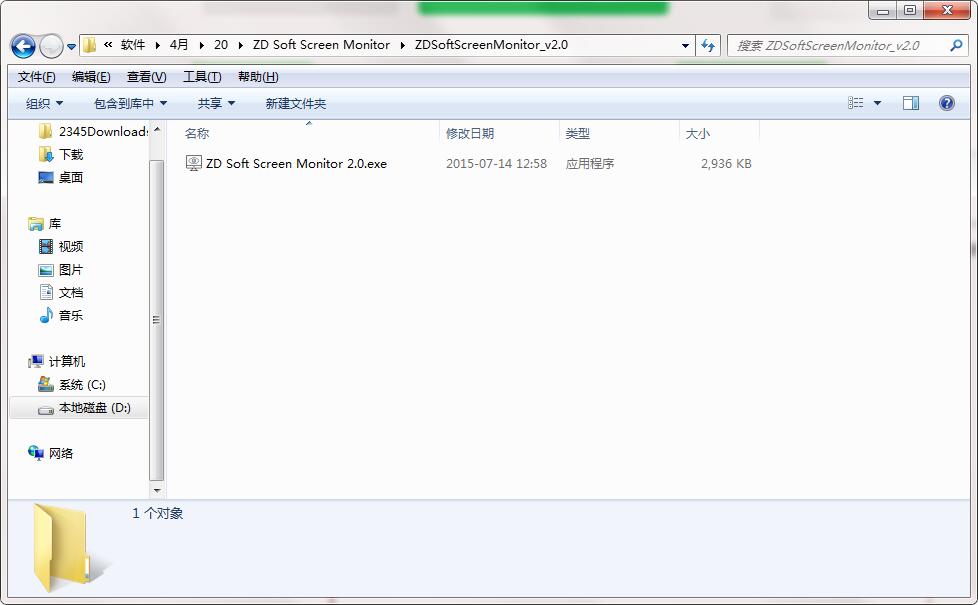
Task: Click the exe file's monitor icon
Action: click(194, 163)
